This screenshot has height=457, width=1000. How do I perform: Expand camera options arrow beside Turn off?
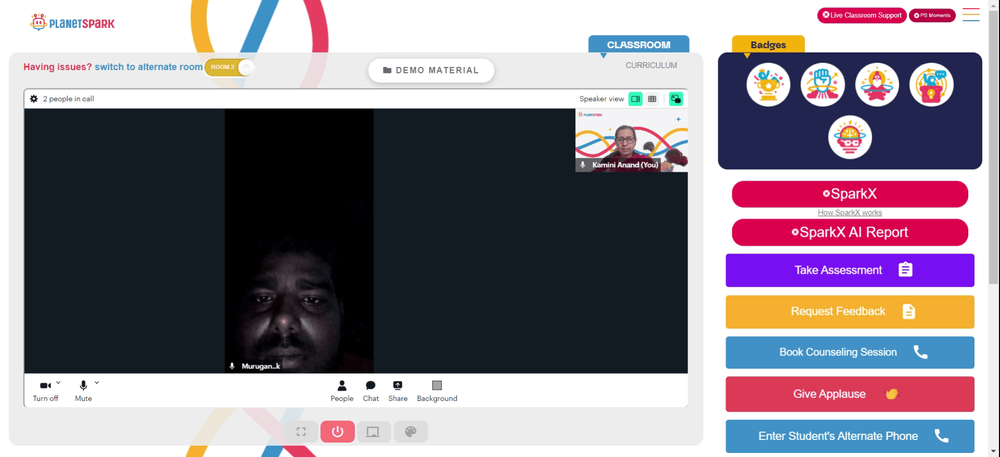pyautogui.click(x=58, y=382)
